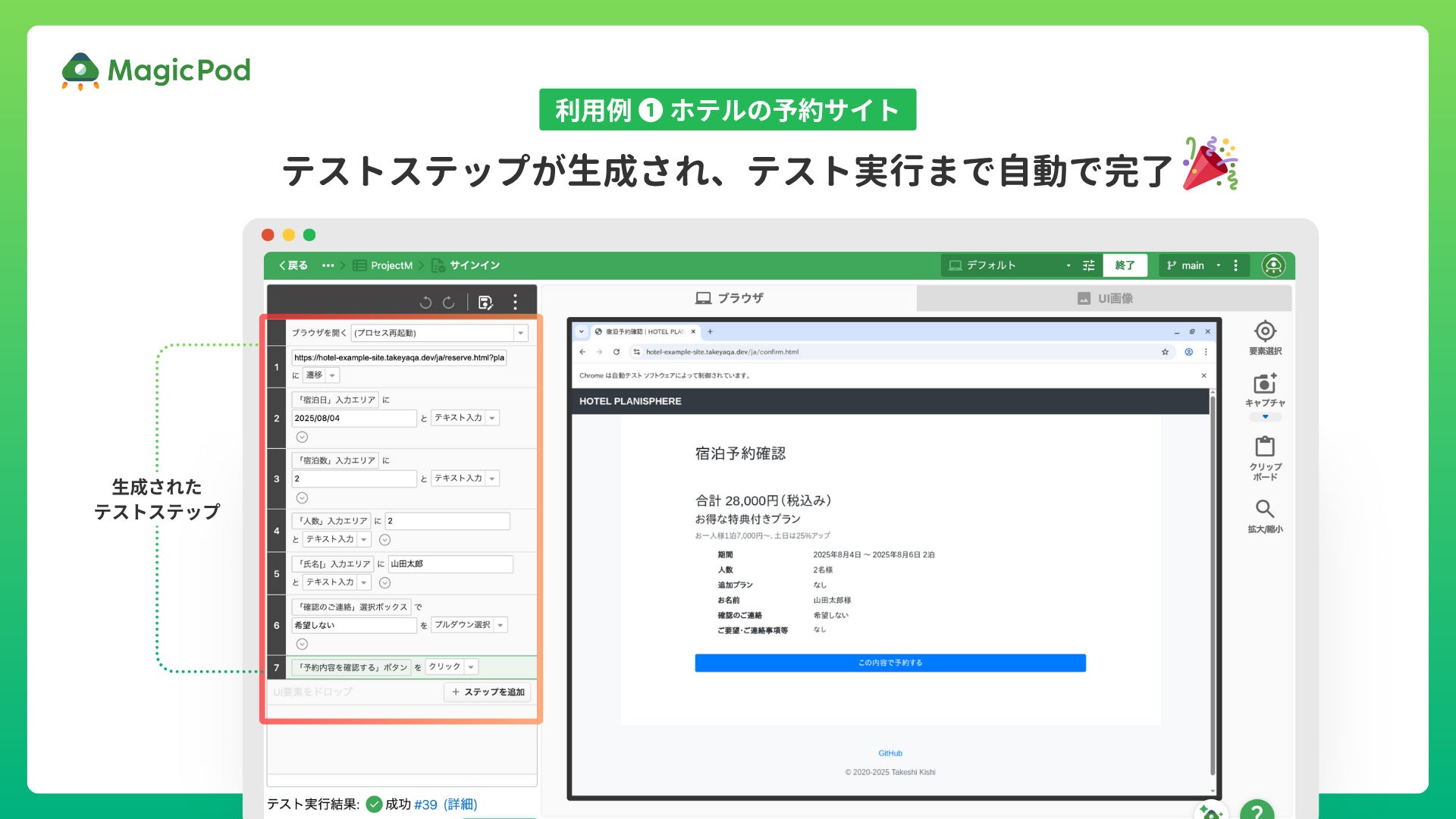The width and height of the screenshot is (1456, 819).
Task: Click the undo arrow in test editor toolbar
Action: tap(425, 303)
